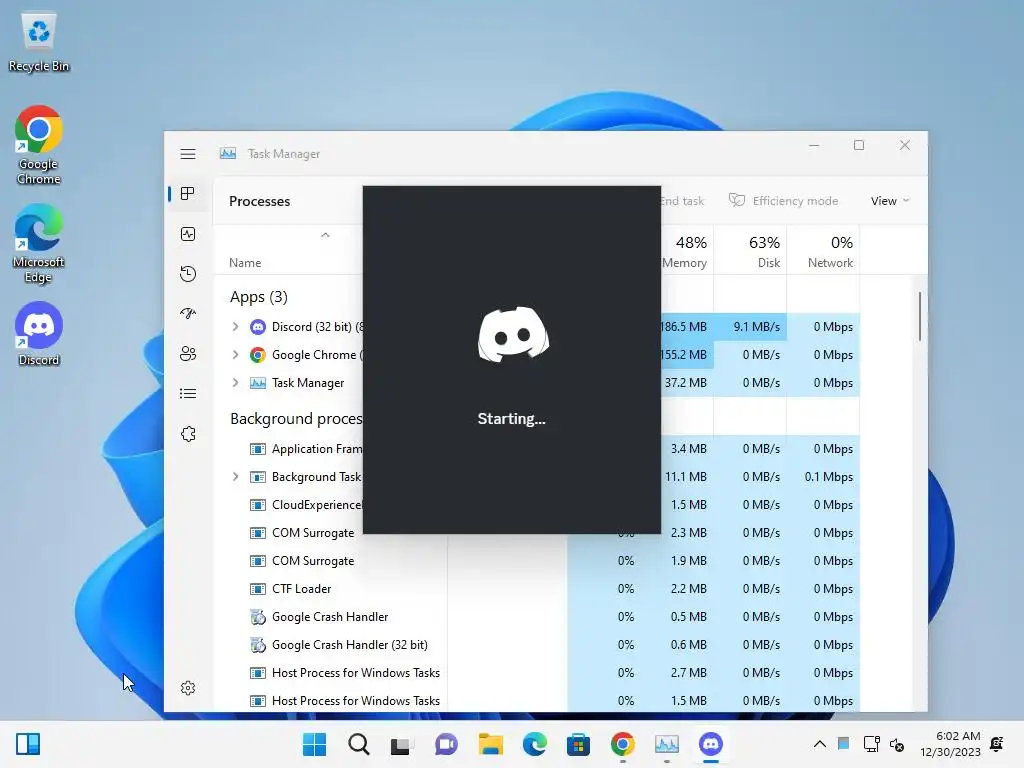Show hidden system tray icons
Screen dimensions: 1024x768
click(x=820, y=744)
